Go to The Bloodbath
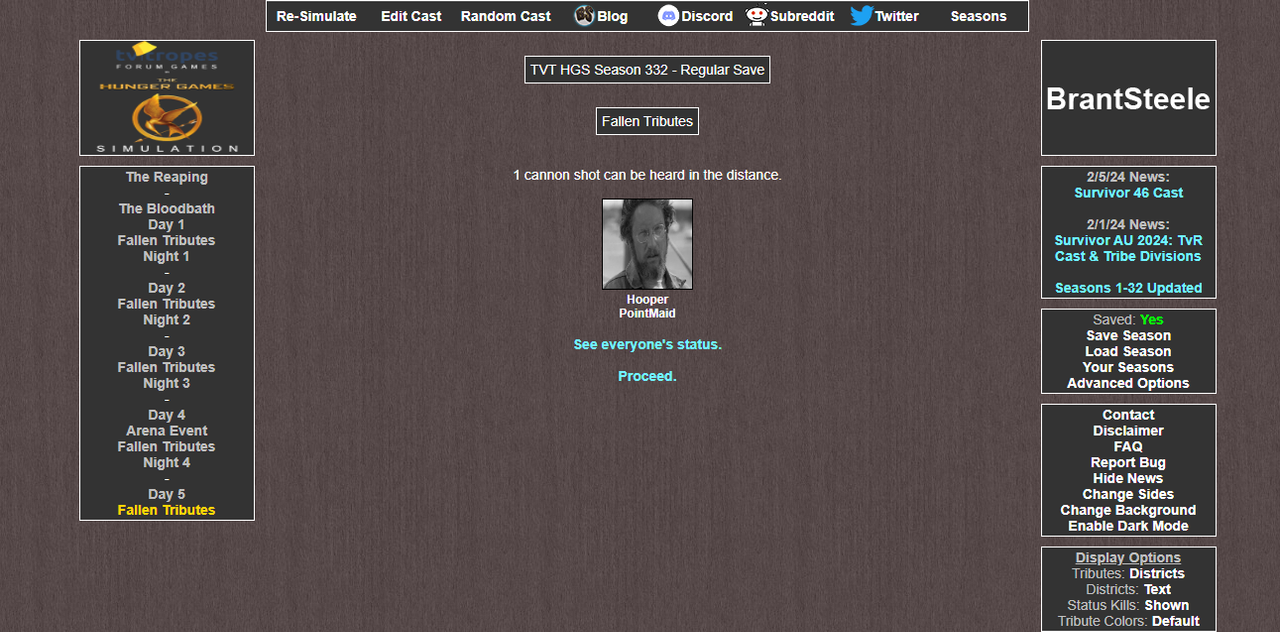The width and height of the screenshot is (1280, 632). [166, 209]
